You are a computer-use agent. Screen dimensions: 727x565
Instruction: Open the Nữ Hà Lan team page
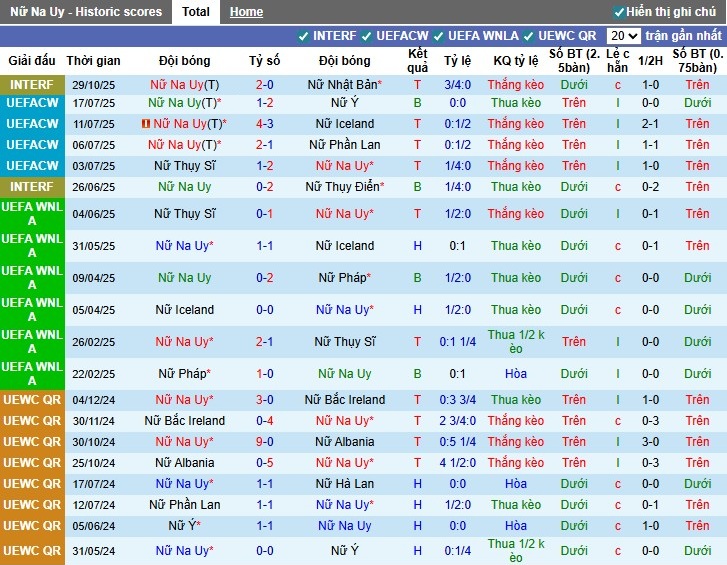click(344, 484)
